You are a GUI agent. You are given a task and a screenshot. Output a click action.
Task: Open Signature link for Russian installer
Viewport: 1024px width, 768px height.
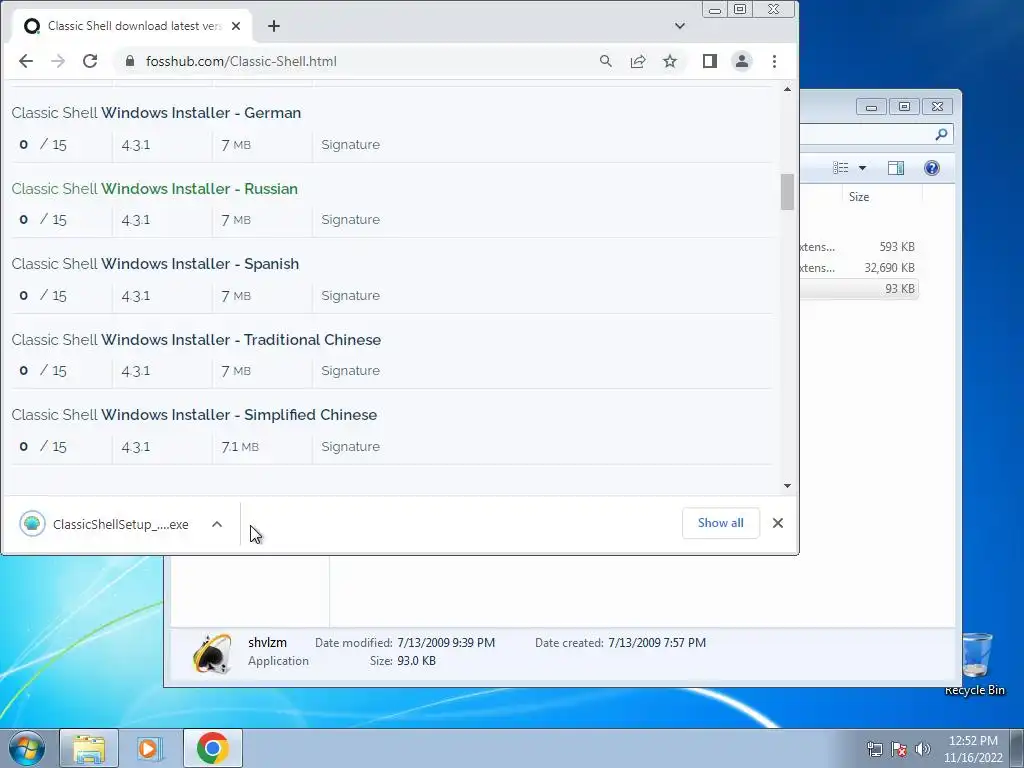[350, 219]
